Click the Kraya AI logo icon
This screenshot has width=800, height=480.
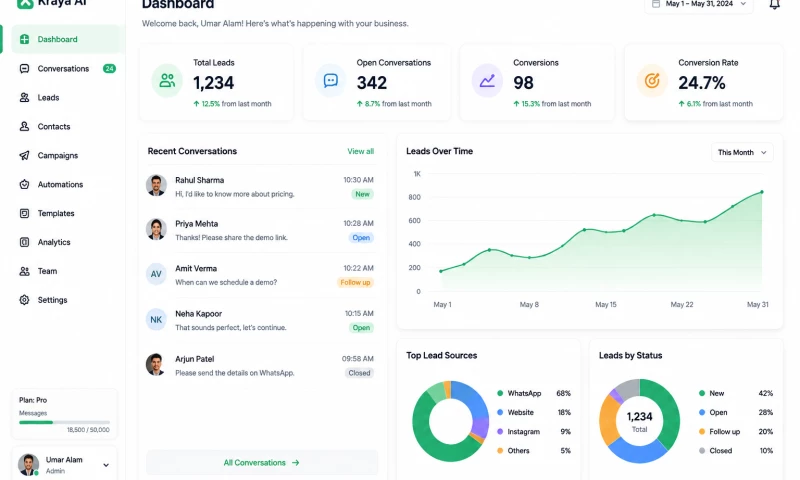pyautogui.click(x=25, y=3)
